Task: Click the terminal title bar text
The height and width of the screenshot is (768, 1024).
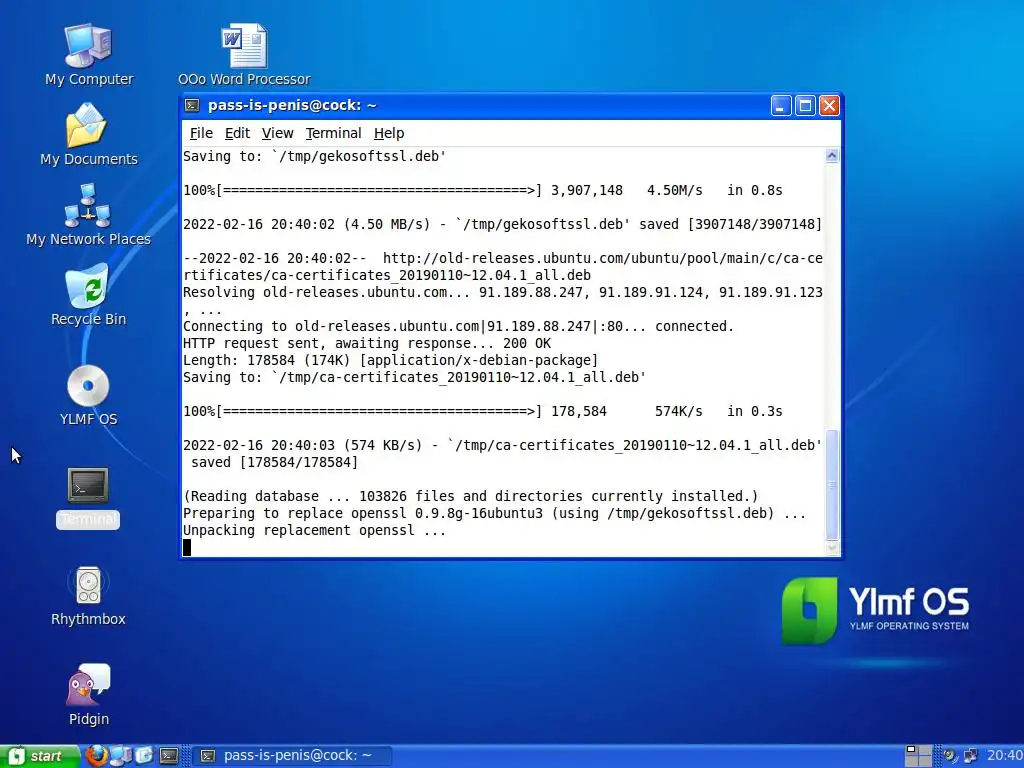Action: click(292, 105)
